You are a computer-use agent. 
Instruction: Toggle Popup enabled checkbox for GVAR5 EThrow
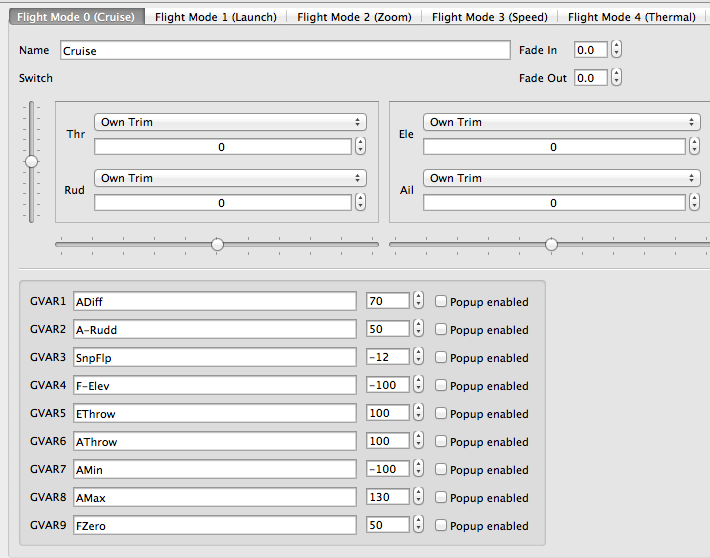click(441, 414)
